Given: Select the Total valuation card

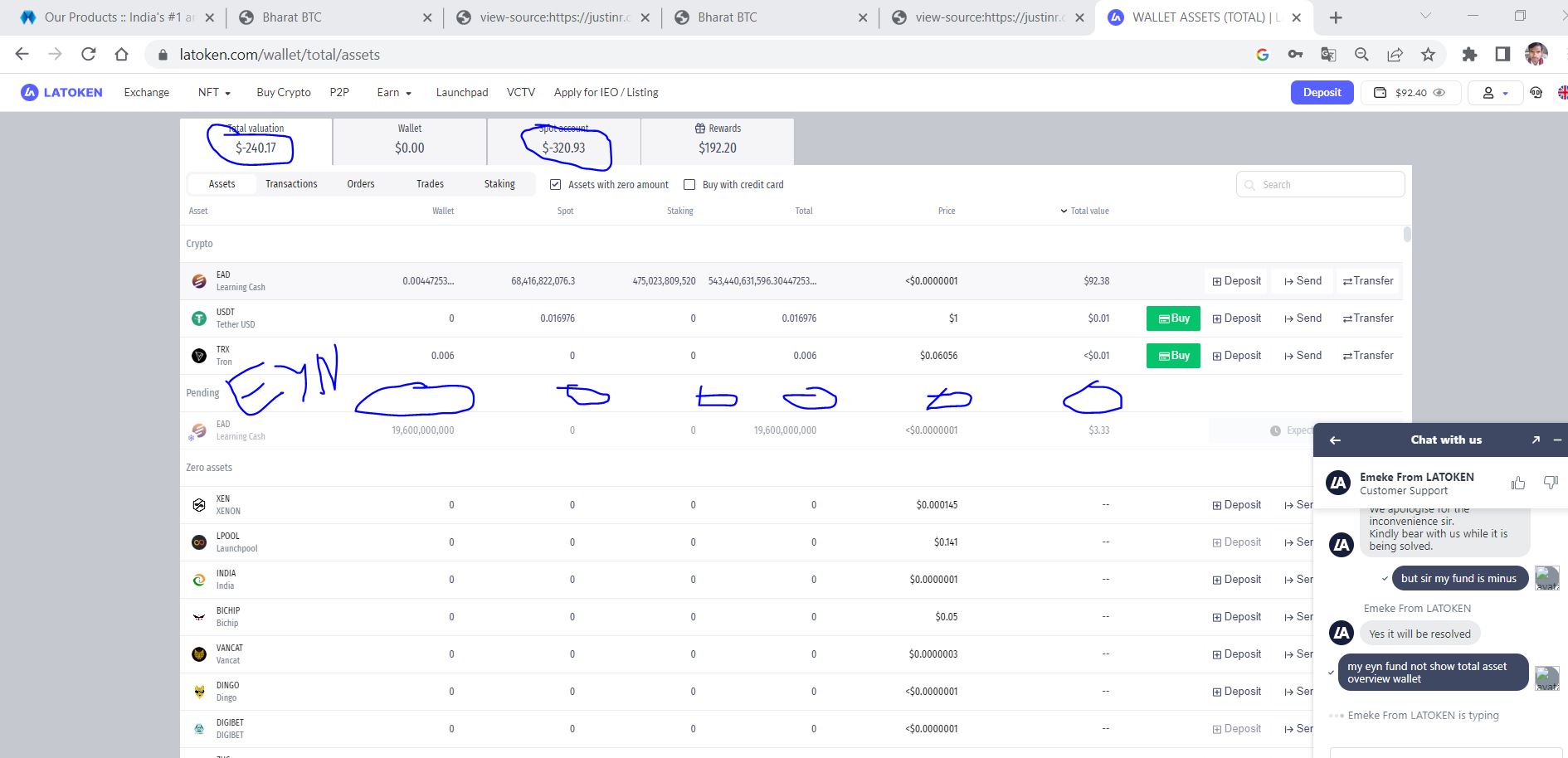Looking at the screenshot, I should pos(256,141).
